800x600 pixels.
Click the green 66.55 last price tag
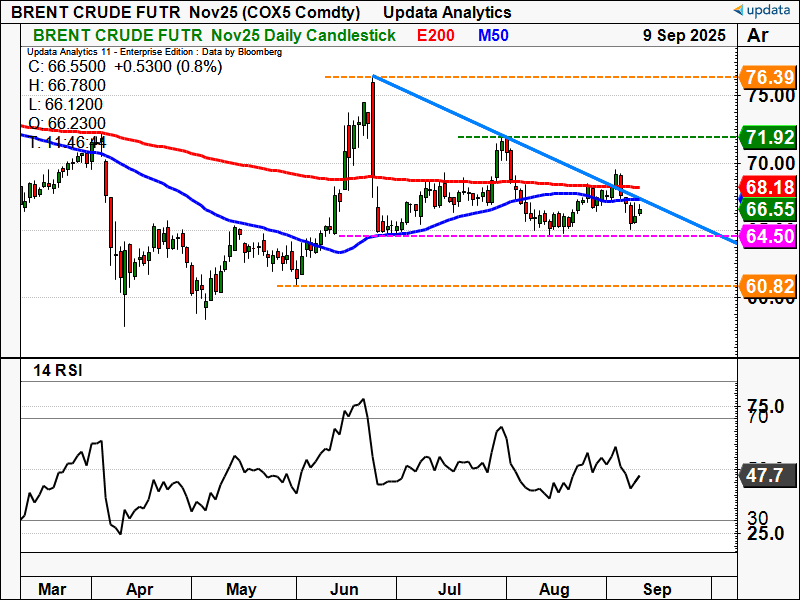tap(769, 209)
